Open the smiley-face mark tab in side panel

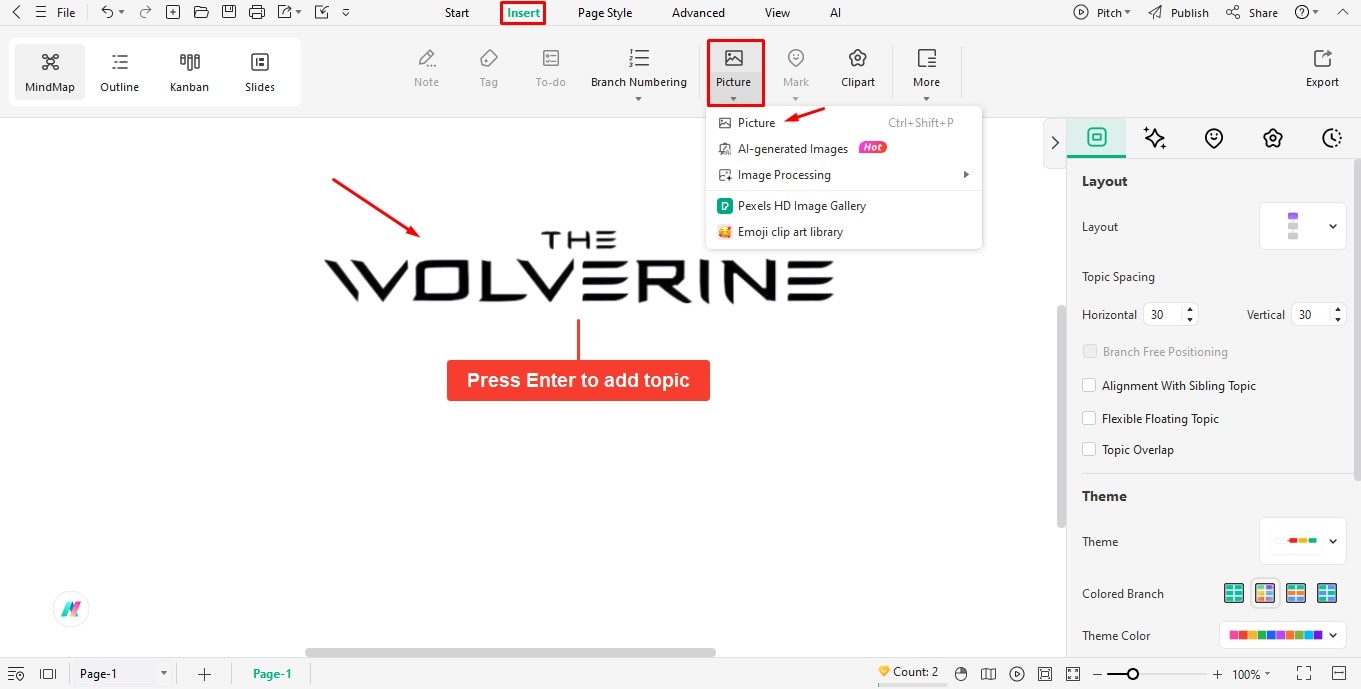point(1214,139)
